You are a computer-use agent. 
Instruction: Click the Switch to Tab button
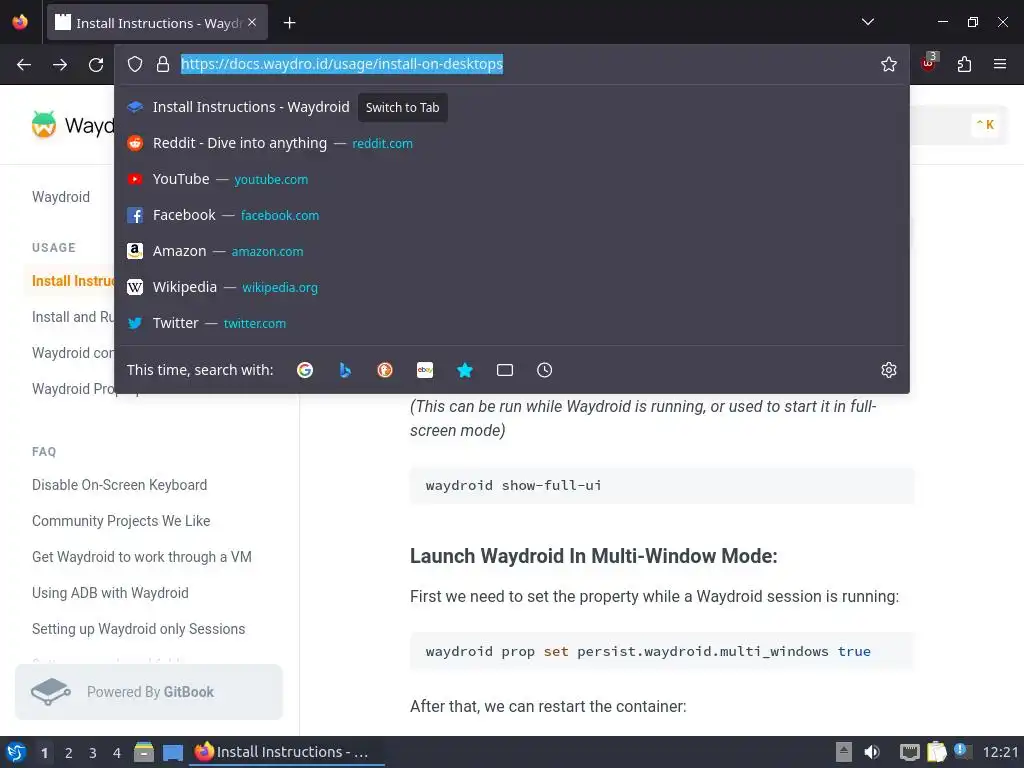click(x=402, y=107)
